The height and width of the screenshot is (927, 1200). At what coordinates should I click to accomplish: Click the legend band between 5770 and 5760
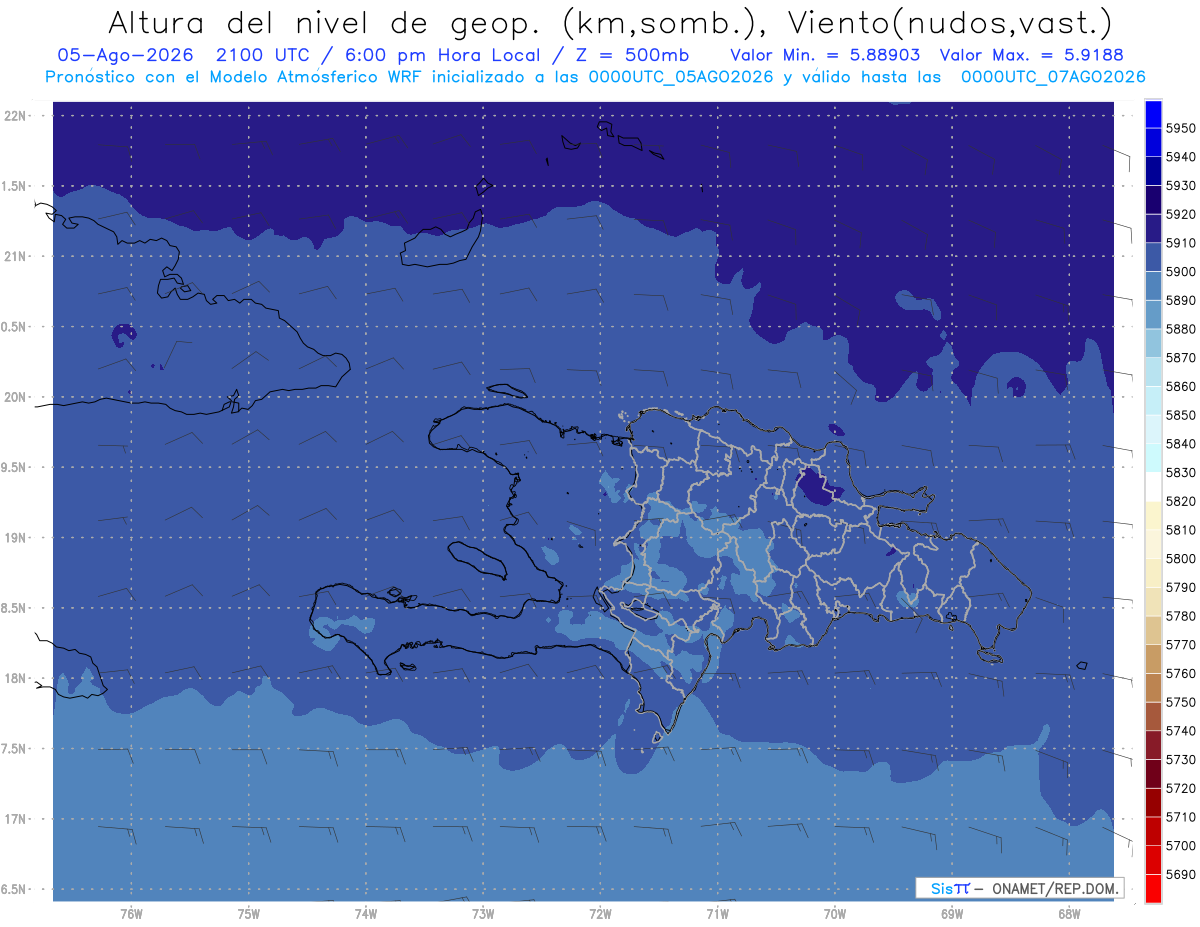coord(1152,659)
